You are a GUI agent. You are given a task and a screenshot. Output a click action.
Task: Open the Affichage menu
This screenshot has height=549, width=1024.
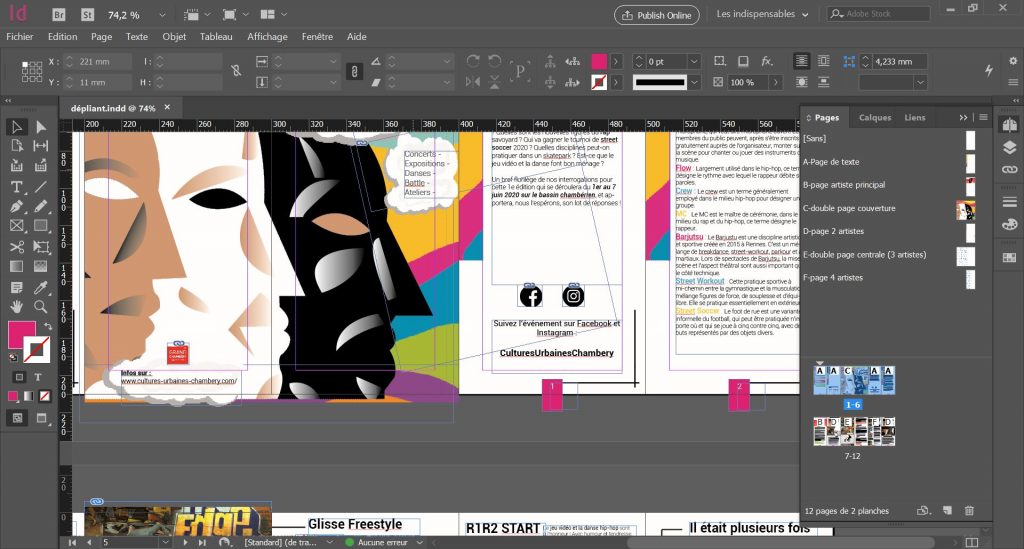267,37
